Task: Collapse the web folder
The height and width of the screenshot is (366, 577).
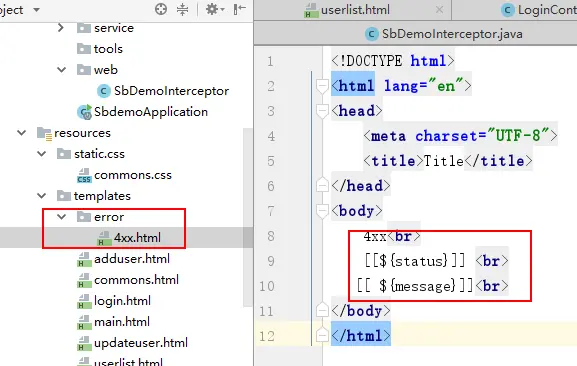Action: tap(61, 70)
